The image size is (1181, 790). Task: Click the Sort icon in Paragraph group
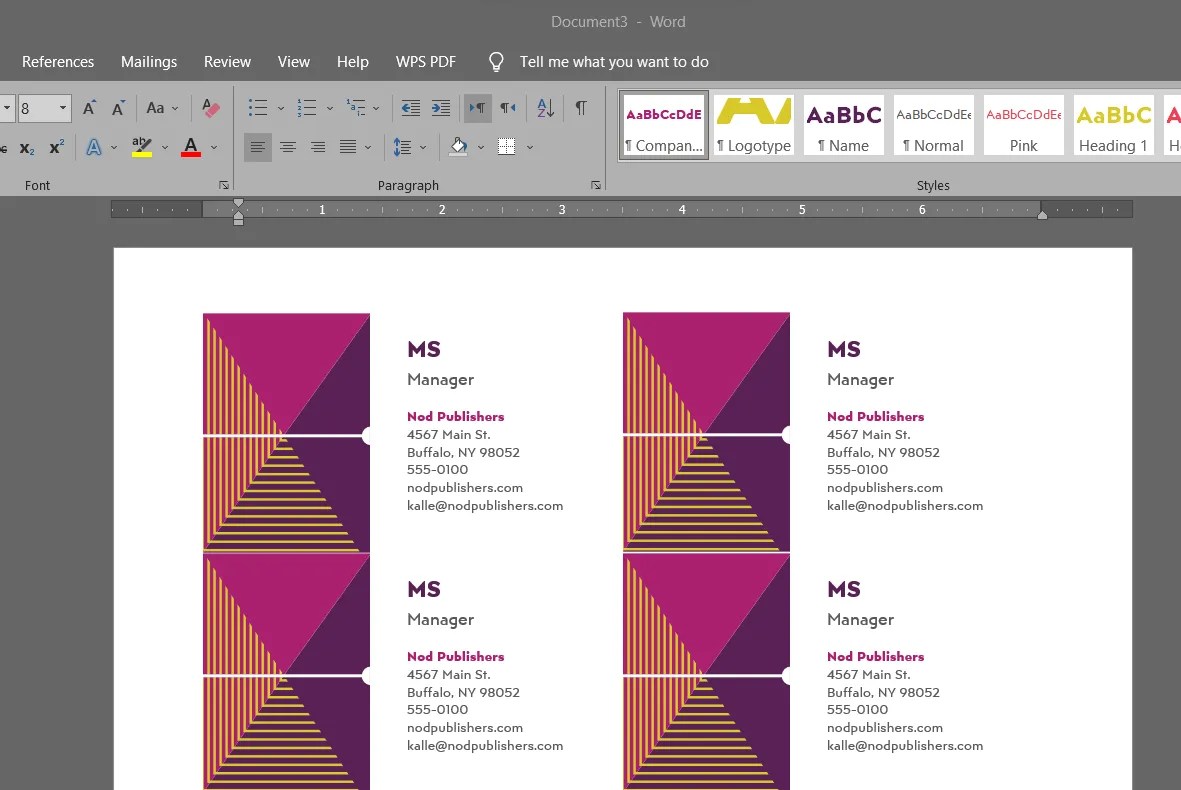tap(543, 107)
